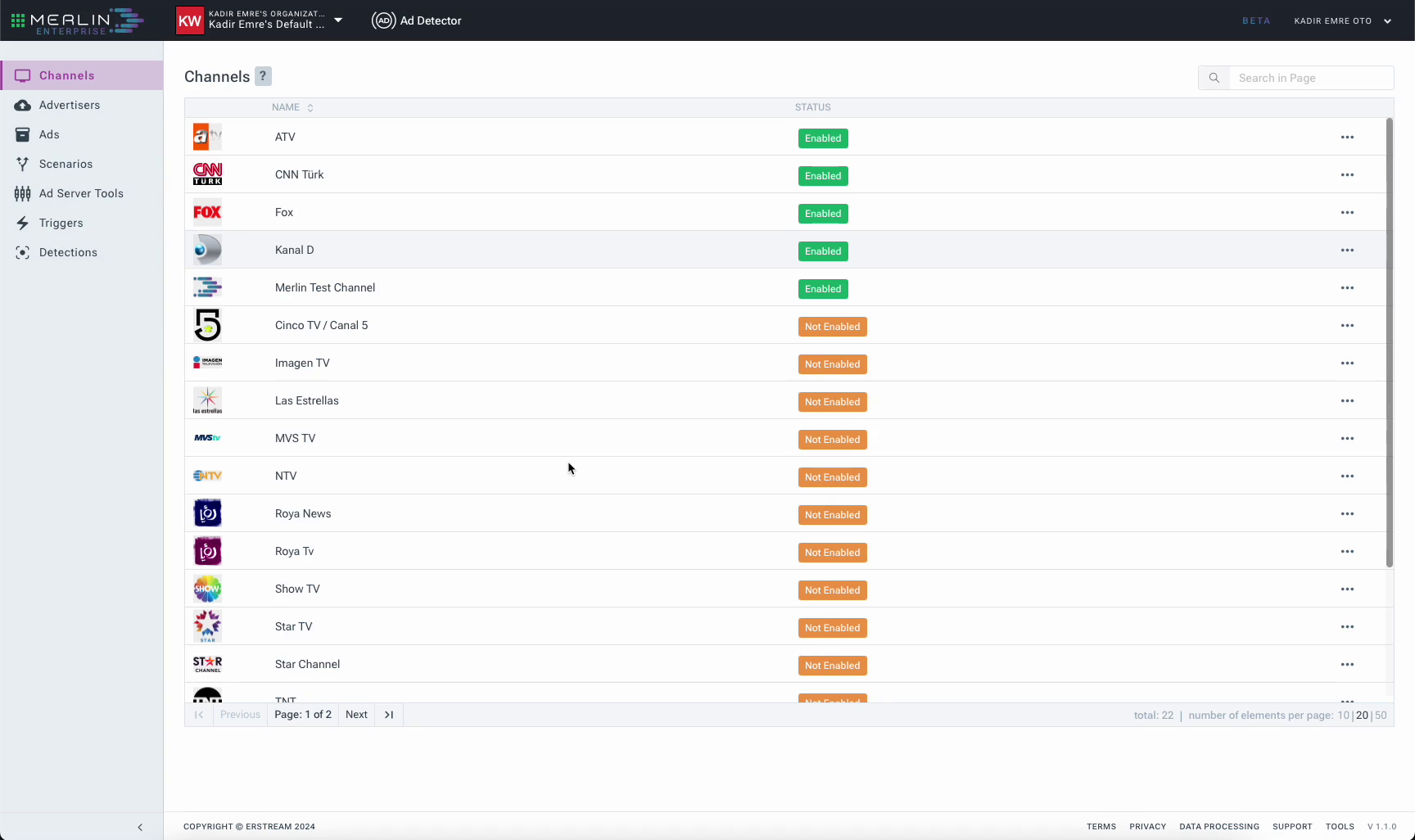Open the Channels help question mark

click(263, 76)
